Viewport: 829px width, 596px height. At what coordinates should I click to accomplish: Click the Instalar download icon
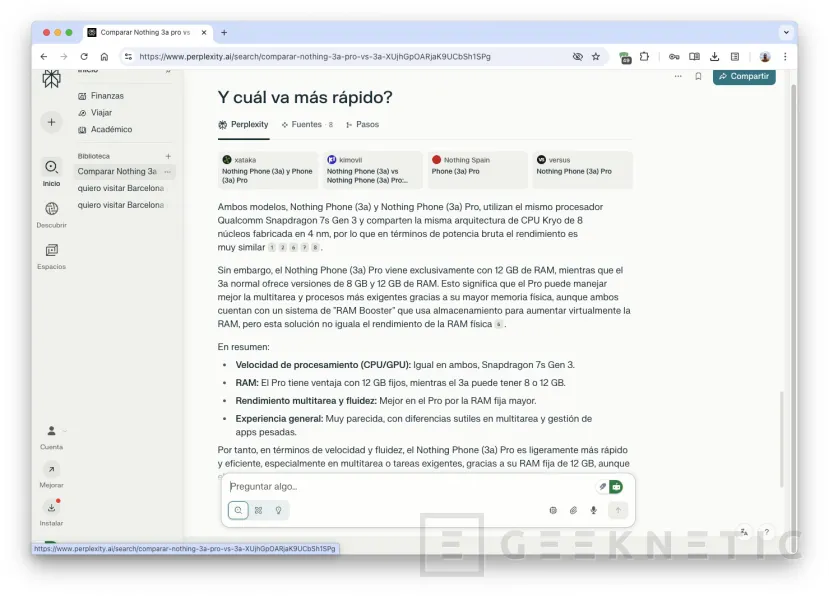(51, 508)
